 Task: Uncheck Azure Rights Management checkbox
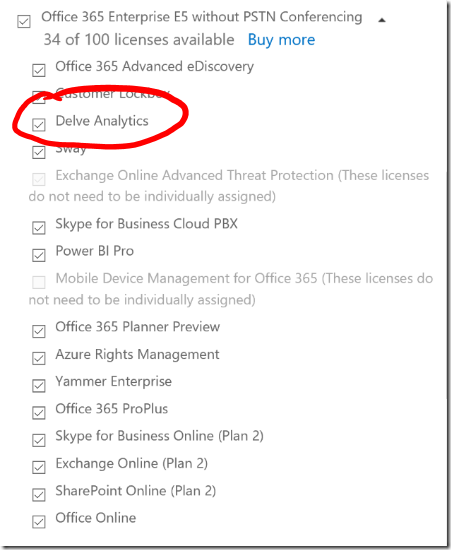pyautogui.click(x=39, y=358)
